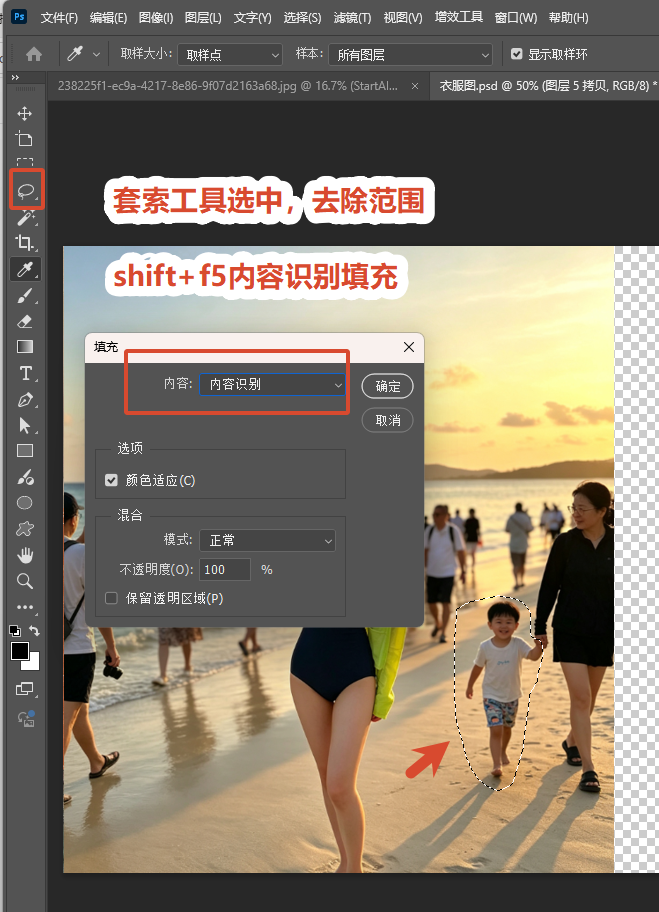Open the 模式 blend mode dropdown
Screen dimensions: 659x912
click(268, 540)
